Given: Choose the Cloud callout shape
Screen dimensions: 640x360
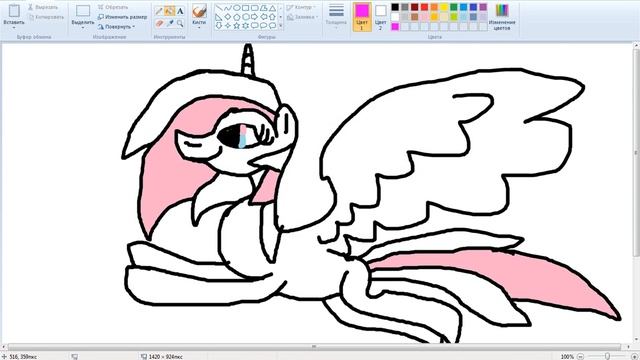Looking at the screenshot, I should coord(272,26).
